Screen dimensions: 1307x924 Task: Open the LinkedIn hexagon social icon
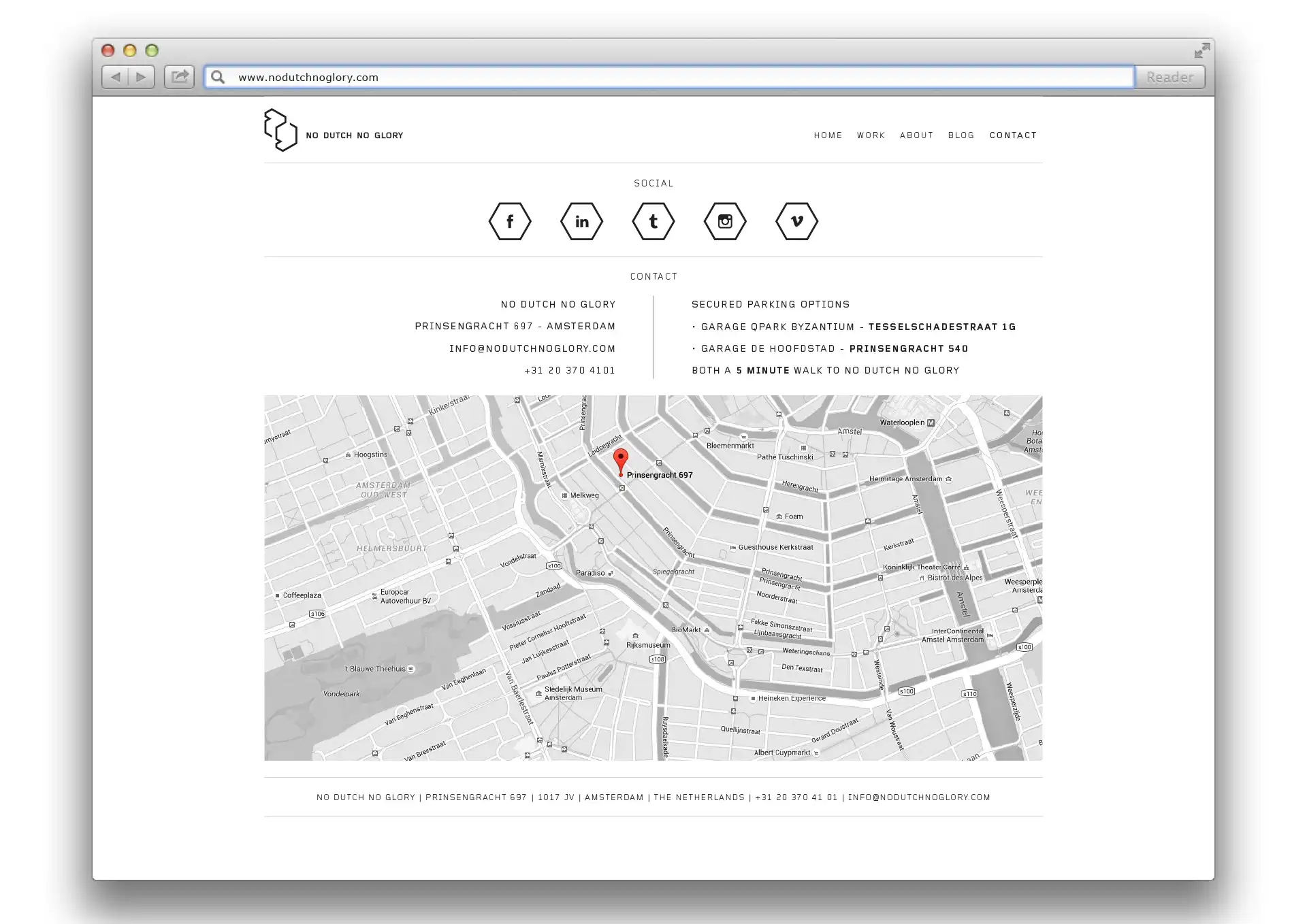[581, 221]
